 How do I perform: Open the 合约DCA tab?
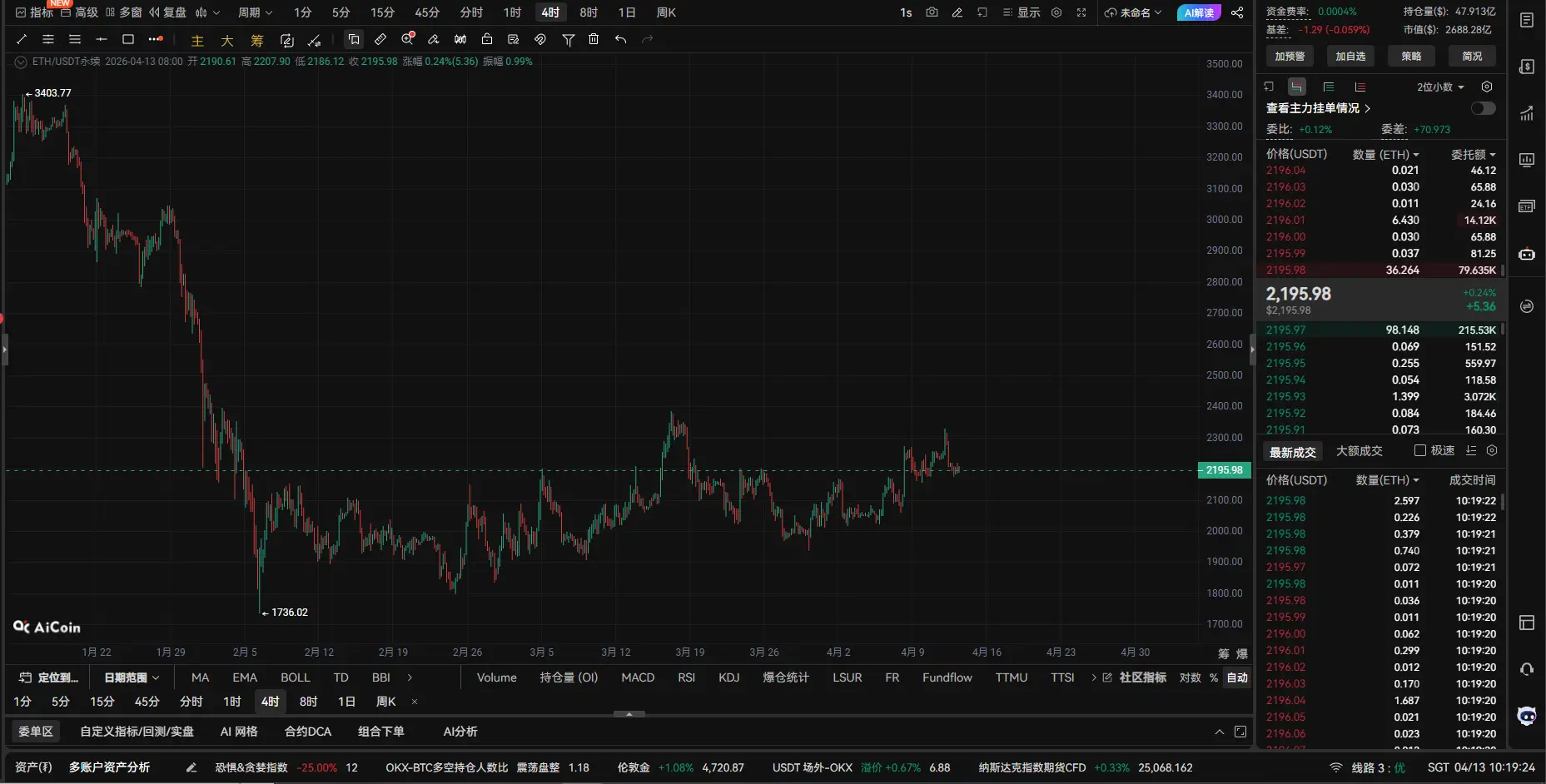(x=308, y=732)
